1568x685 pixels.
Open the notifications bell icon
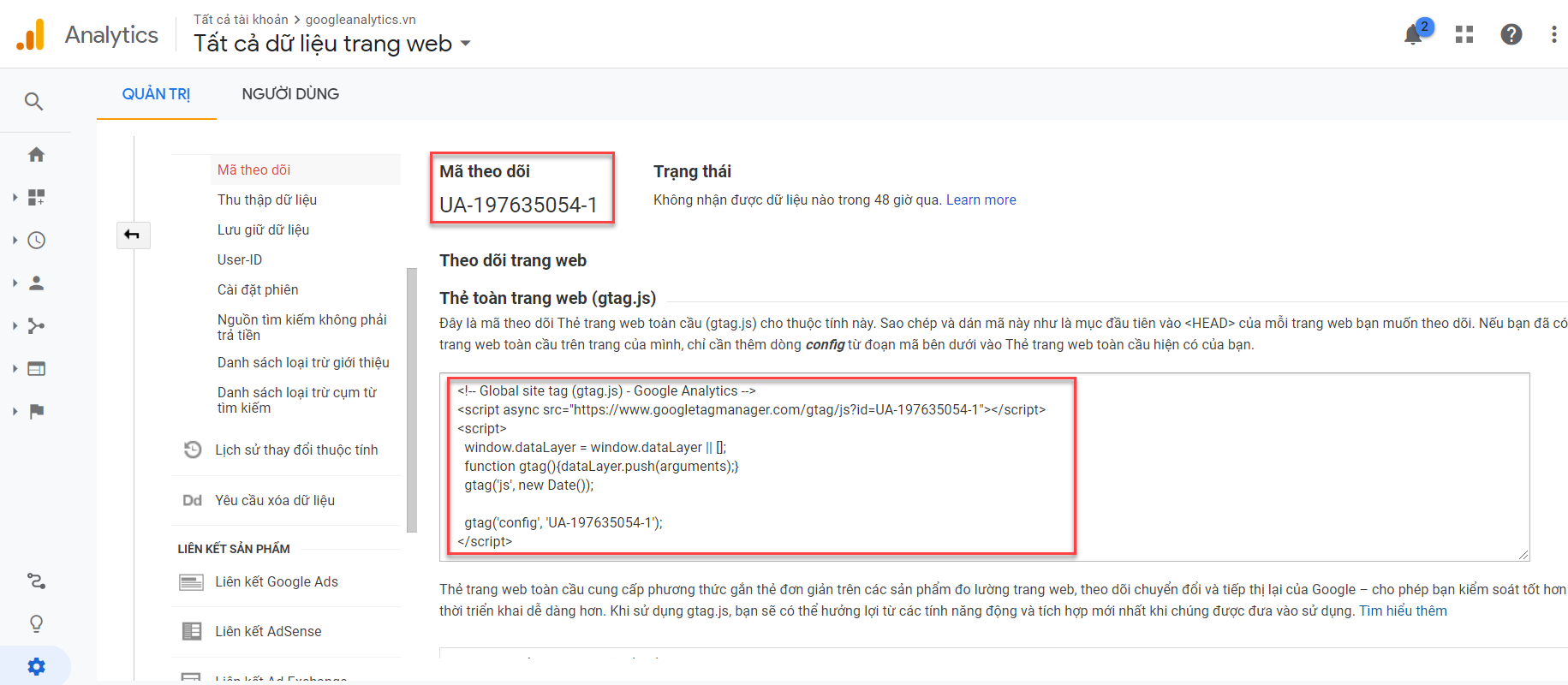1413,35
